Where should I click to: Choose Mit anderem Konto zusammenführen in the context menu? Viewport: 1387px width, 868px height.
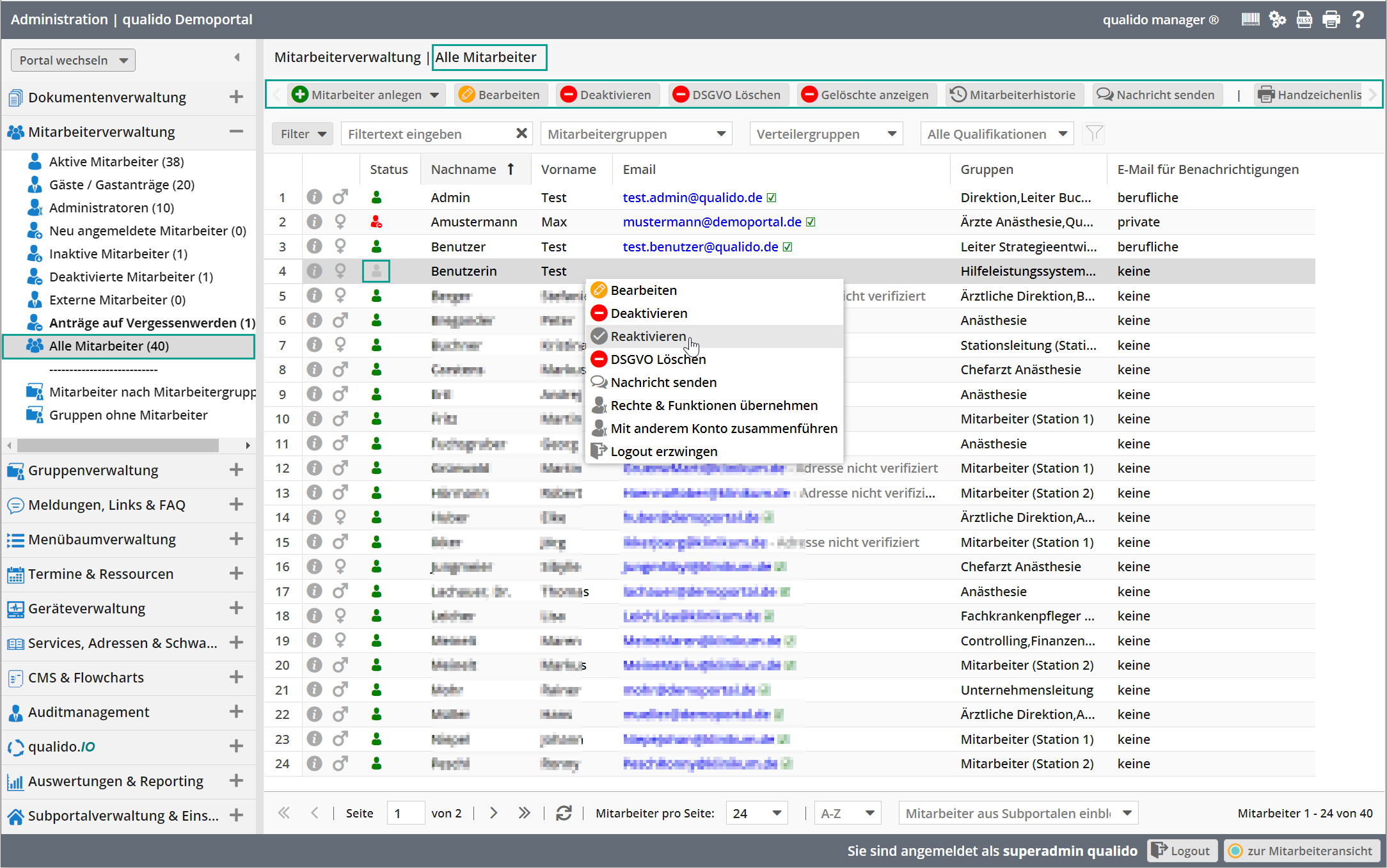pyautogui.click(x=714, y=428)
